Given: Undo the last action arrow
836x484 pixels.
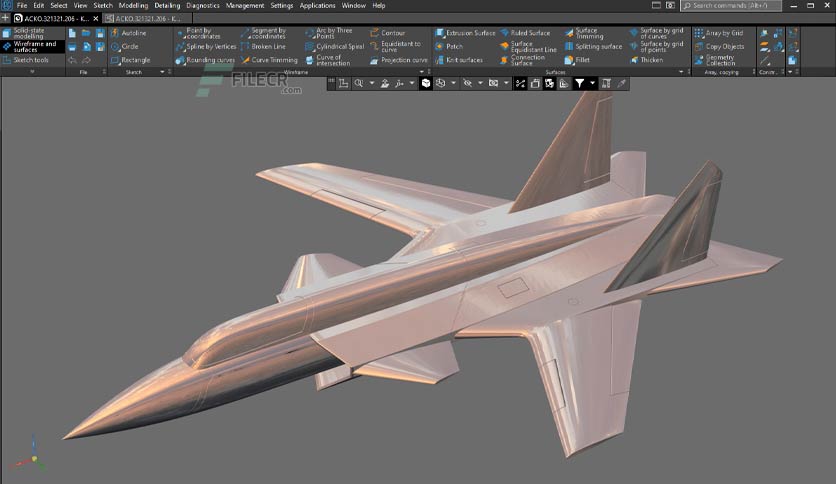Looking at the screenshot, I should (x=72, y=60).
